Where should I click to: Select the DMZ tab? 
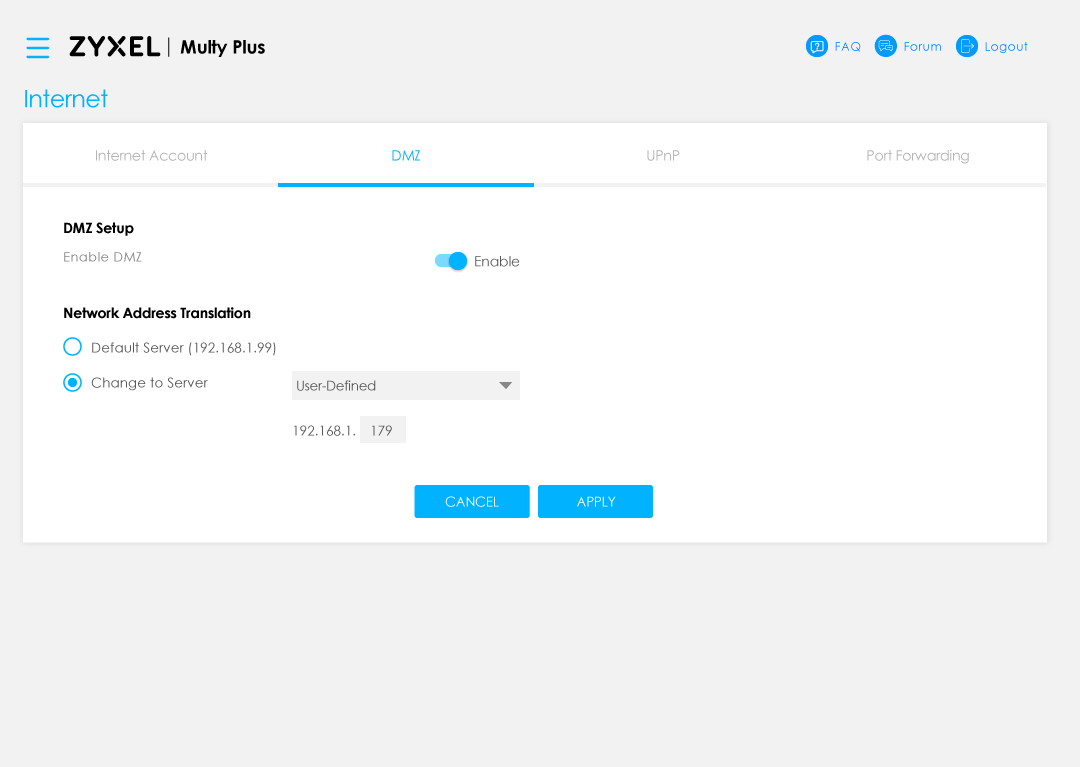tap(406, 155)
